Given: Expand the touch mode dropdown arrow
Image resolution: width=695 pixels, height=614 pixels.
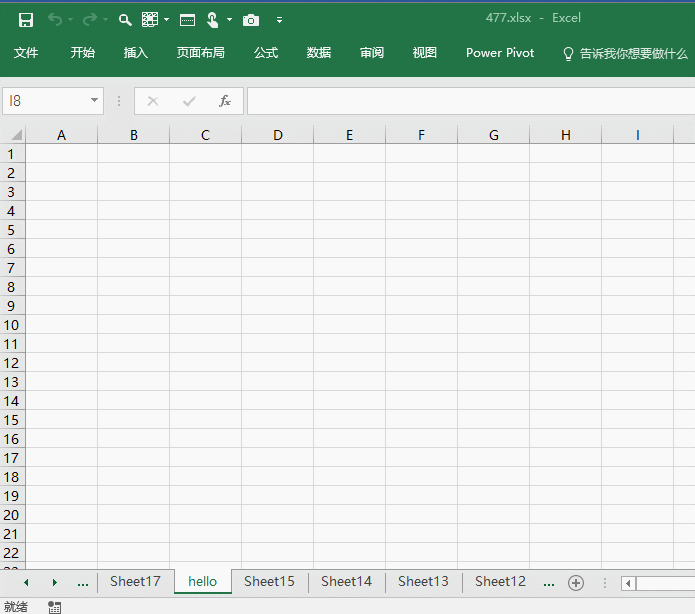Looking at the screenshot, I should pyautogui.click(x=230, y=19).
